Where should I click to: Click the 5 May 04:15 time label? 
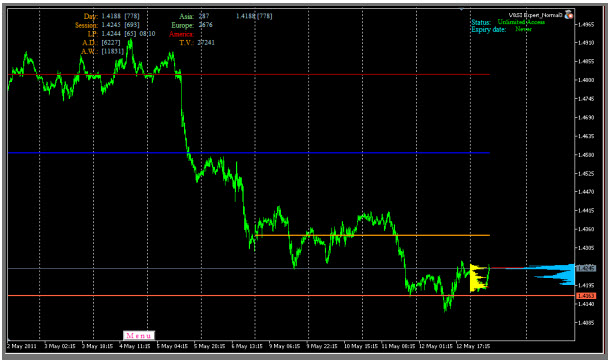tap(172, 346)
